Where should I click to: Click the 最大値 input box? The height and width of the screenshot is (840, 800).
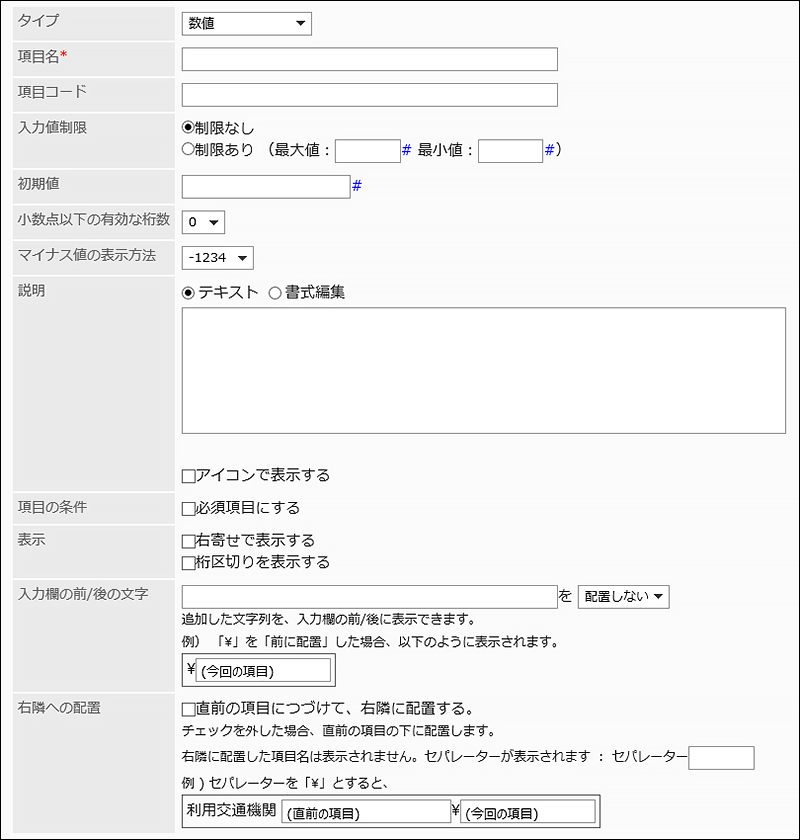pyautogui.click(x=368, y=151)
